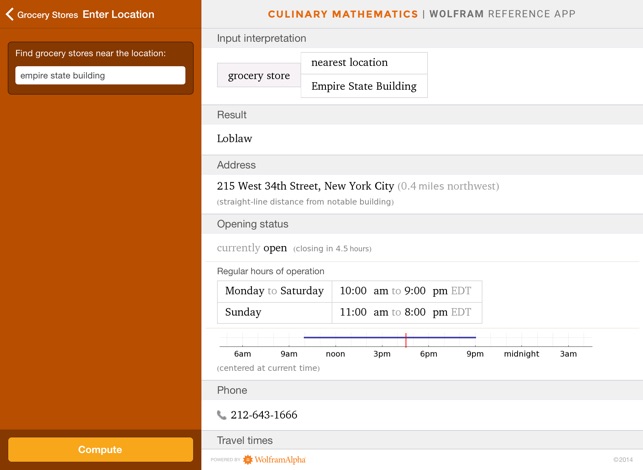
Task: Select the Sunday day cell
Action: pos(274,313)
